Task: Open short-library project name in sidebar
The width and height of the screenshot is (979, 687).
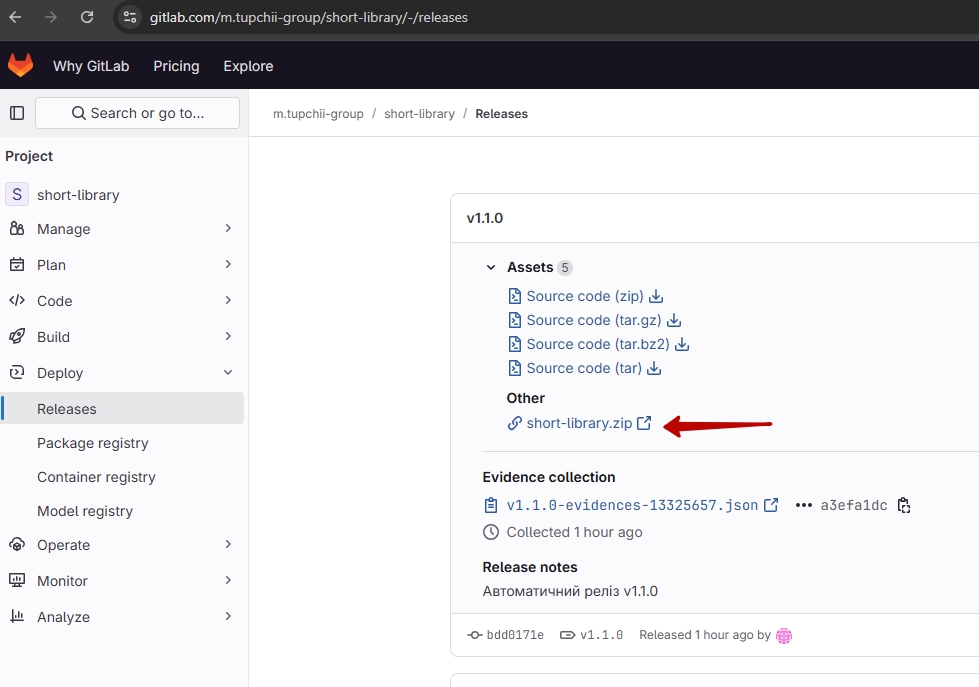Action: pos(78,195)
